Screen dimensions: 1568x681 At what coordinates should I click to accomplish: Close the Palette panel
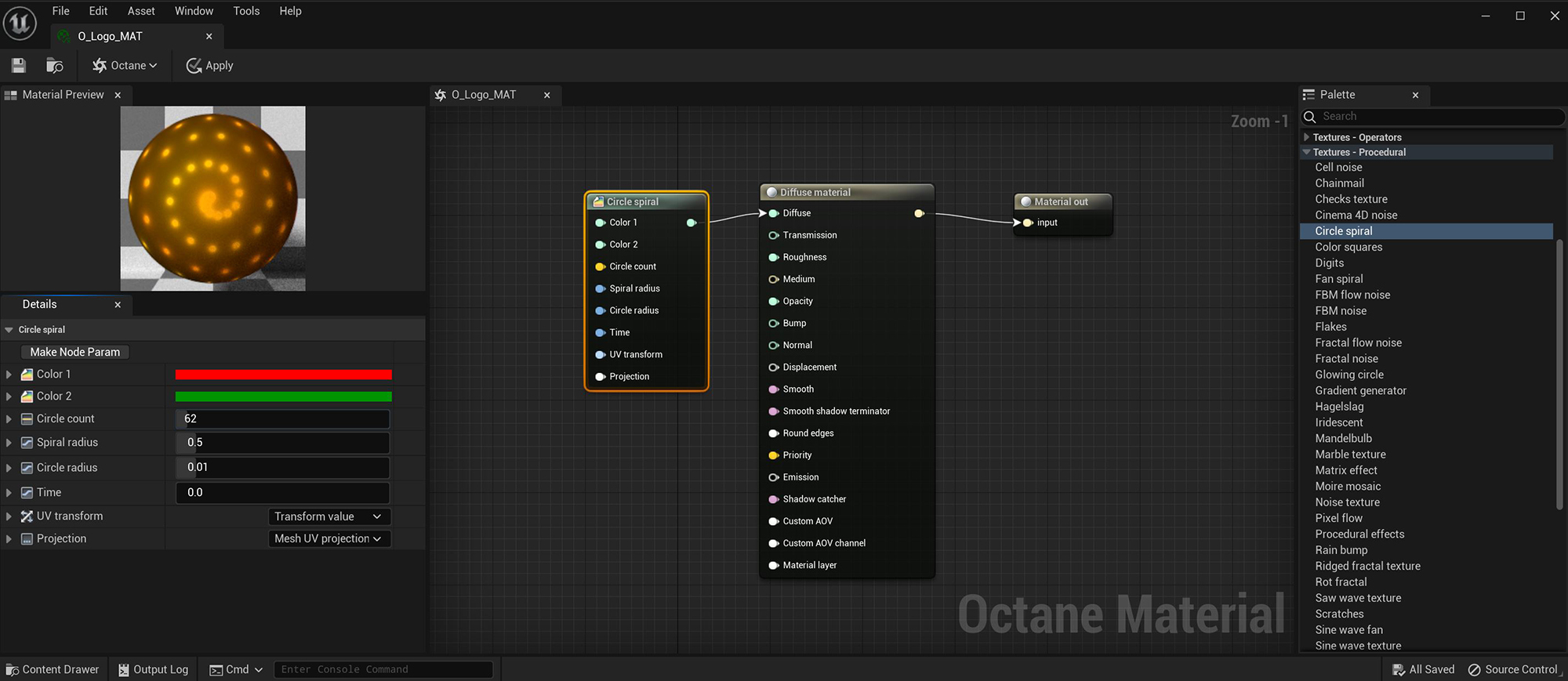click(x=1415, y=95)
